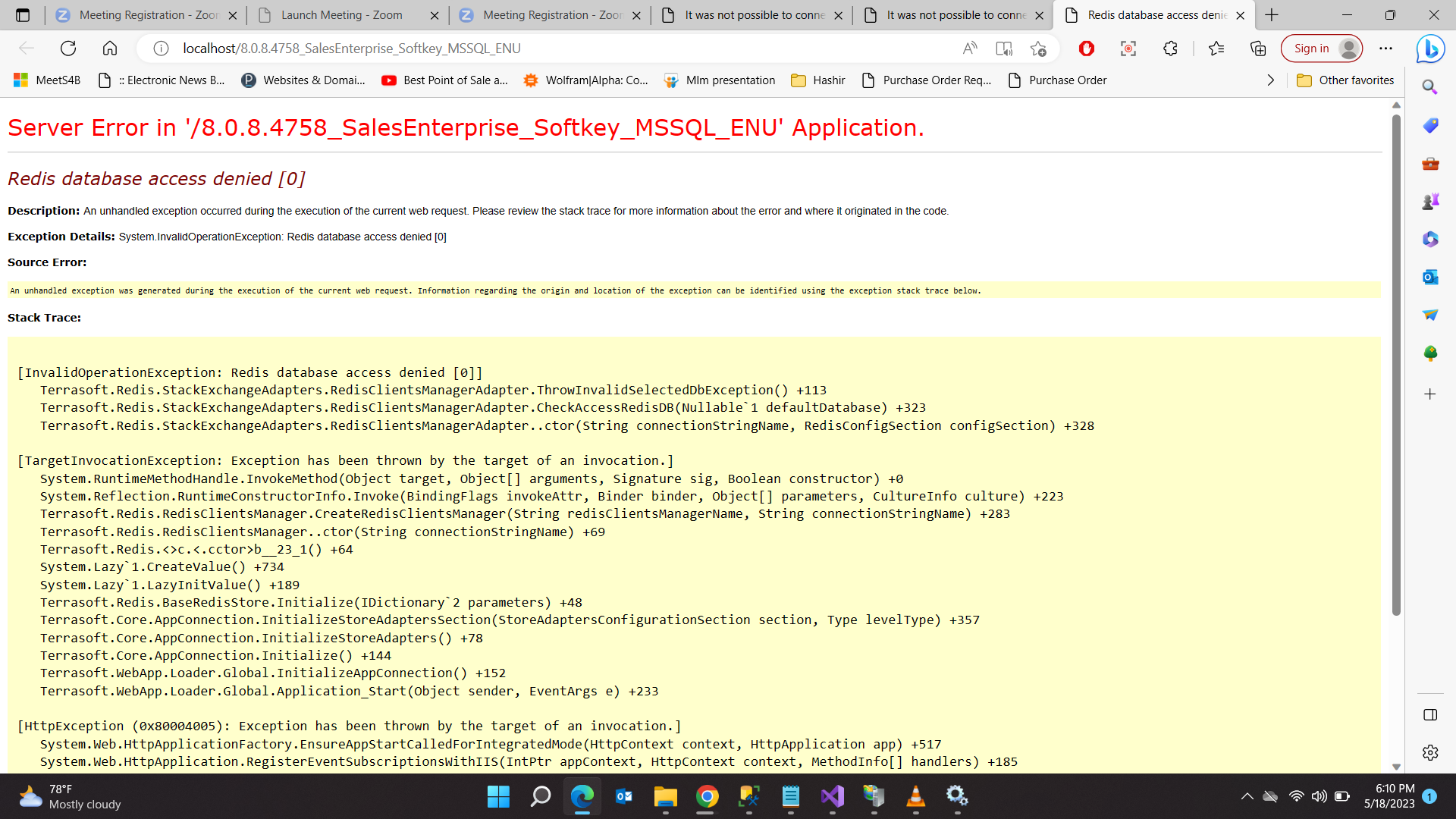1456x819 pixels.
Task: Open the Favorites star list
Action: point(1216,49)
